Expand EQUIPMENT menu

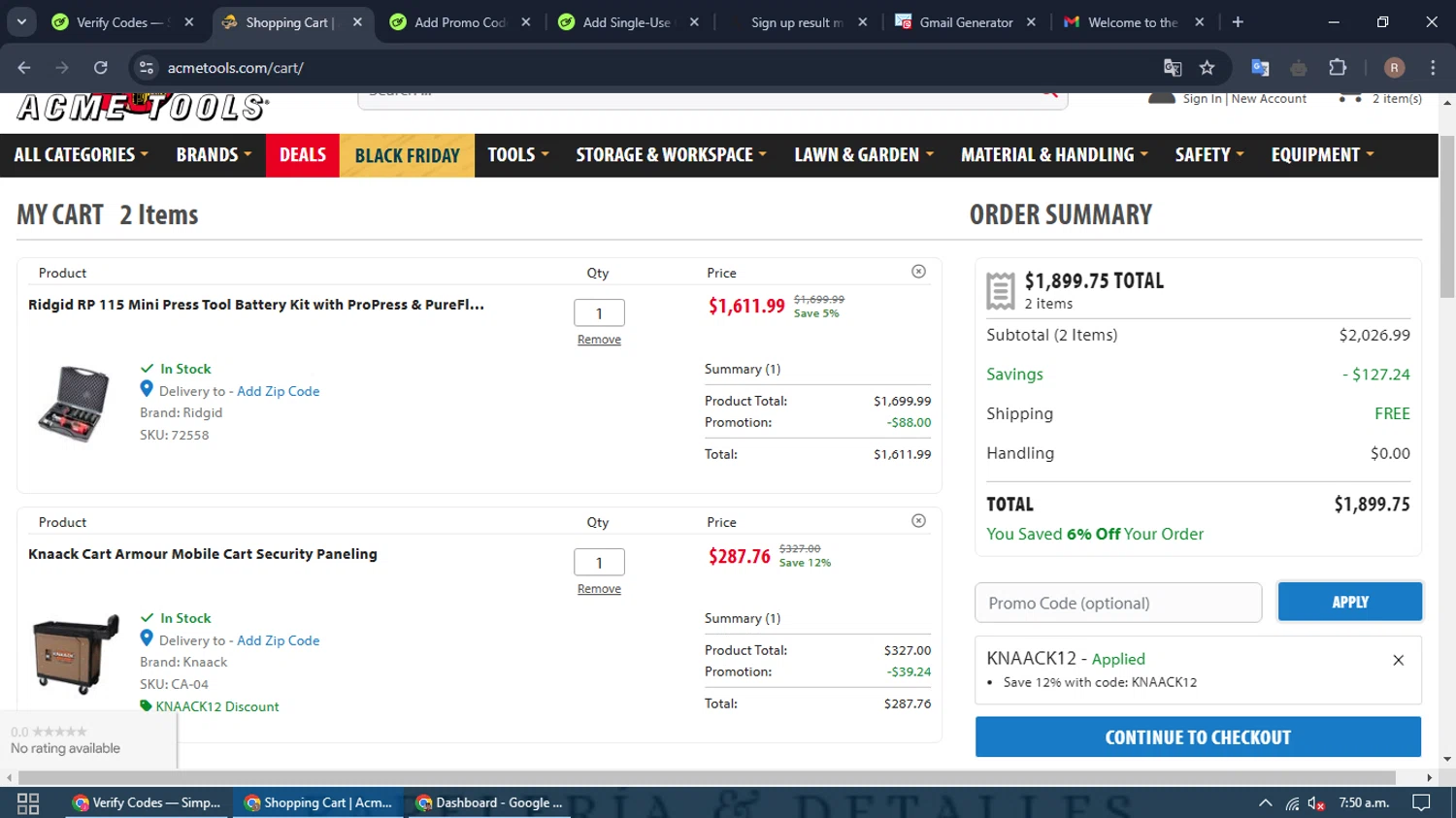(x=1323, y=155)
